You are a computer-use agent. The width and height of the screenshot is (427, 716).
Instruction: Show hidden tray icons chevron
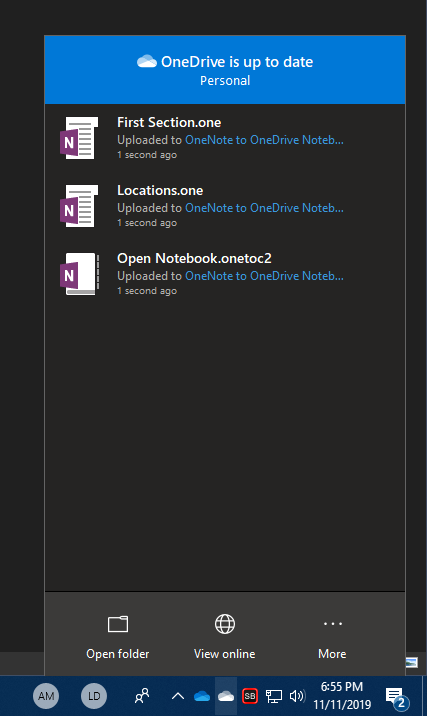tap(178, 696)
